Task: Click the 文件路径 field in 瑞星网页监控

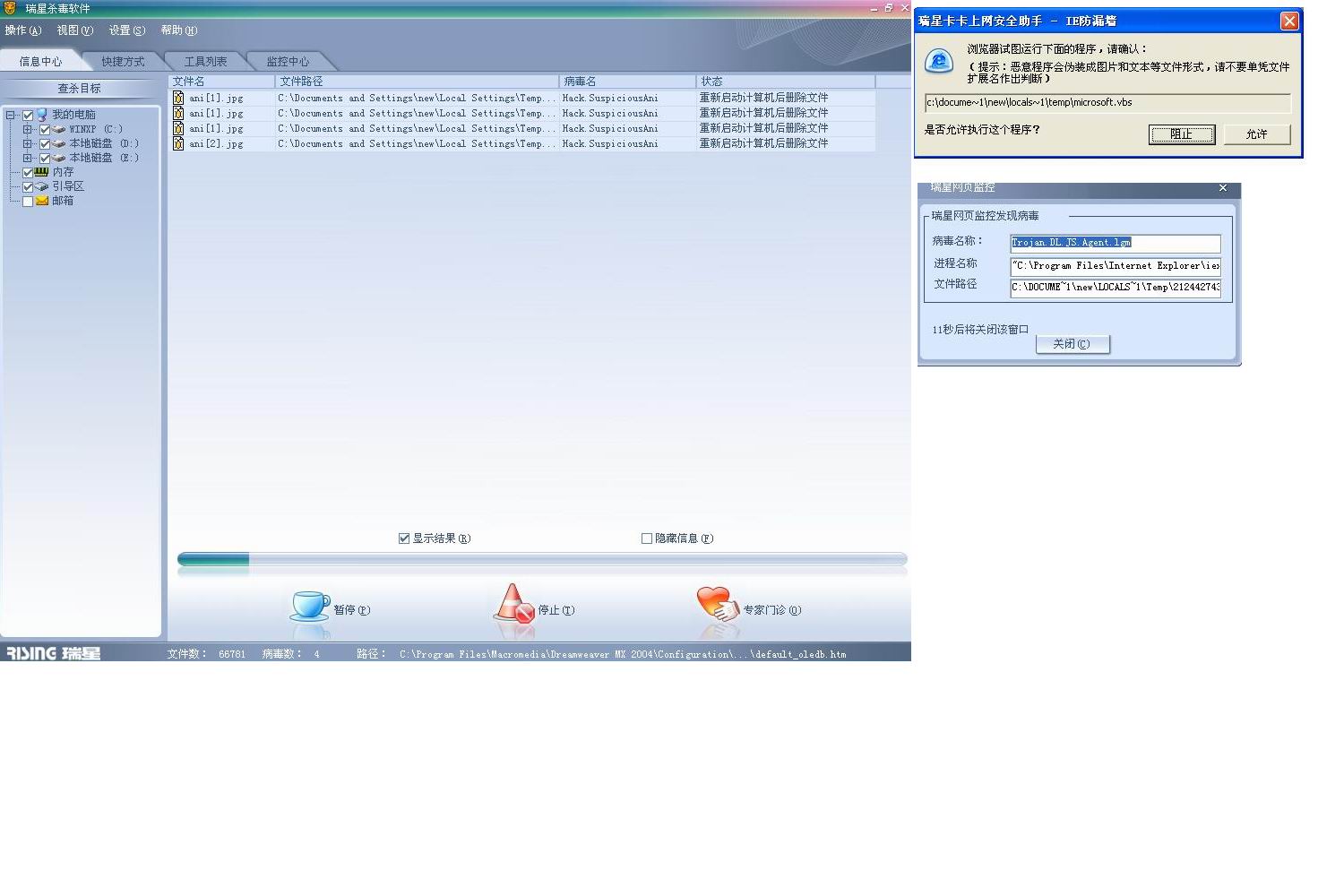Action: (x=1116, y=288)
